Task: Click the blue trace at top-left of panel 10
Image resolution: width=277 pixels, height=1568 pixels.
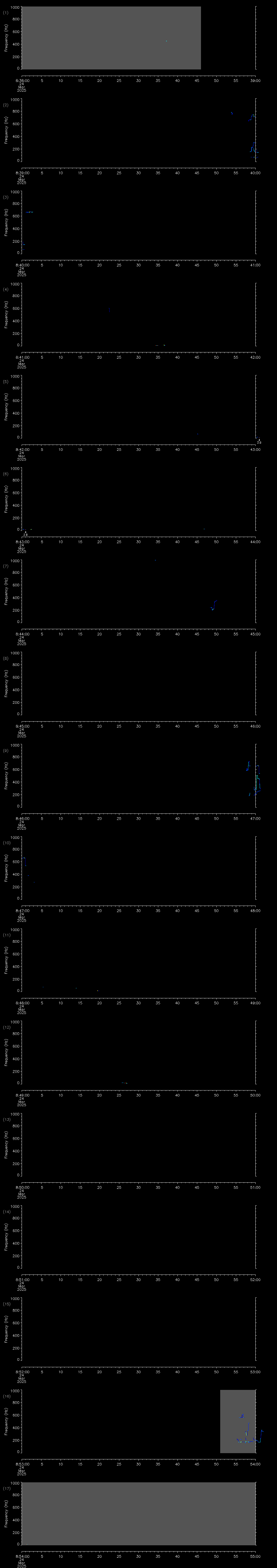Action: [24, 858]
